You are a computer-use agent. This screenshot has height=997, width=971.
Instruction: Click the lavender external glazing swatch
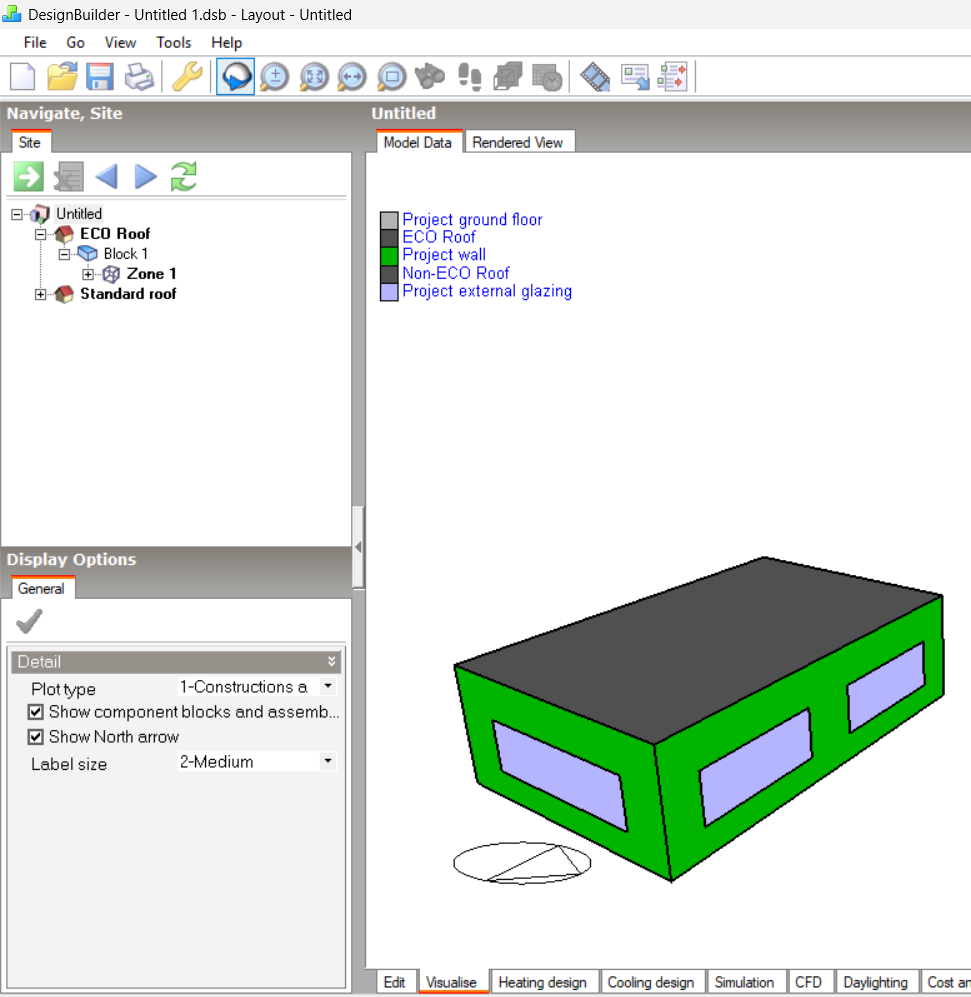coord(389,292)
